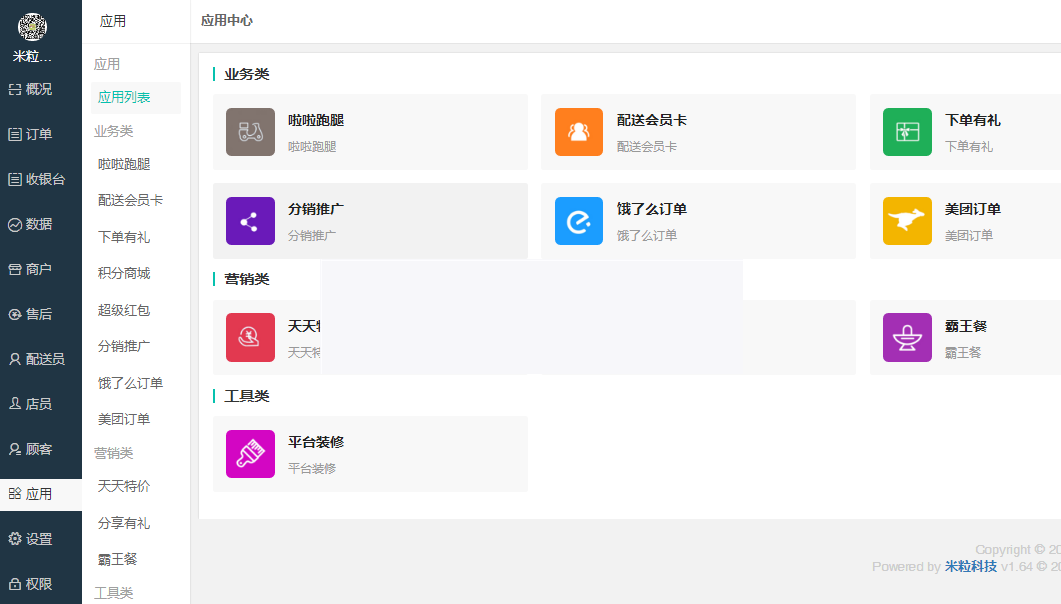Click the orange 配送会员卡 membership icon

(x=578, y=131)
